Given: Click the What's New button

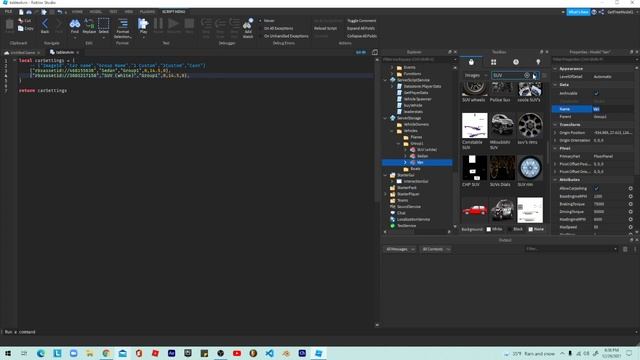Looking at the screenshot, I should click(x=578, y=12).
